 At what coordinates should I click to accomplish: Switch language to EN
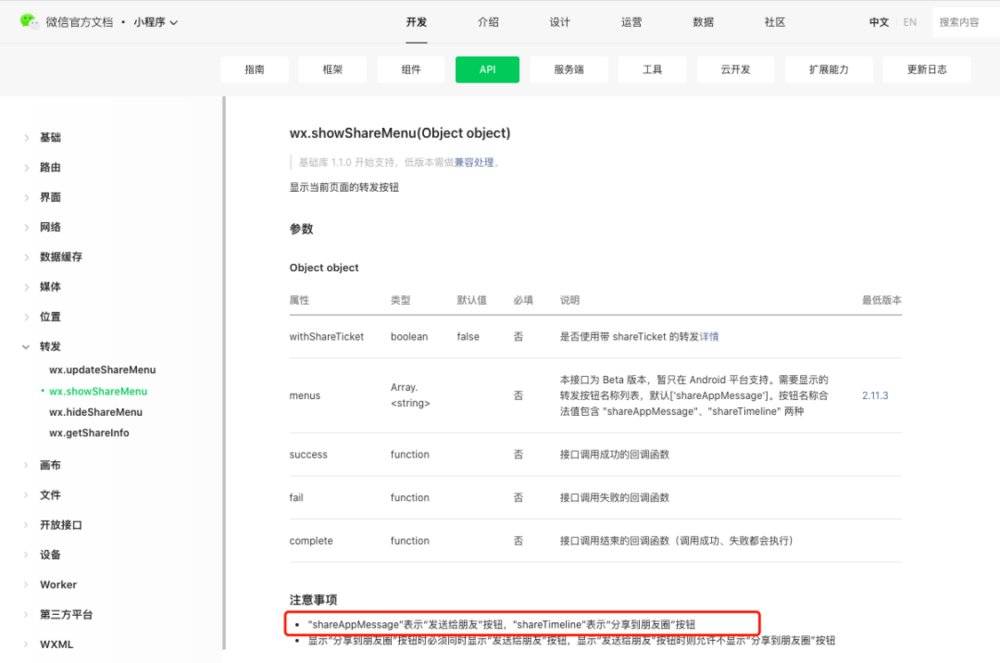(x=910, y=21)
